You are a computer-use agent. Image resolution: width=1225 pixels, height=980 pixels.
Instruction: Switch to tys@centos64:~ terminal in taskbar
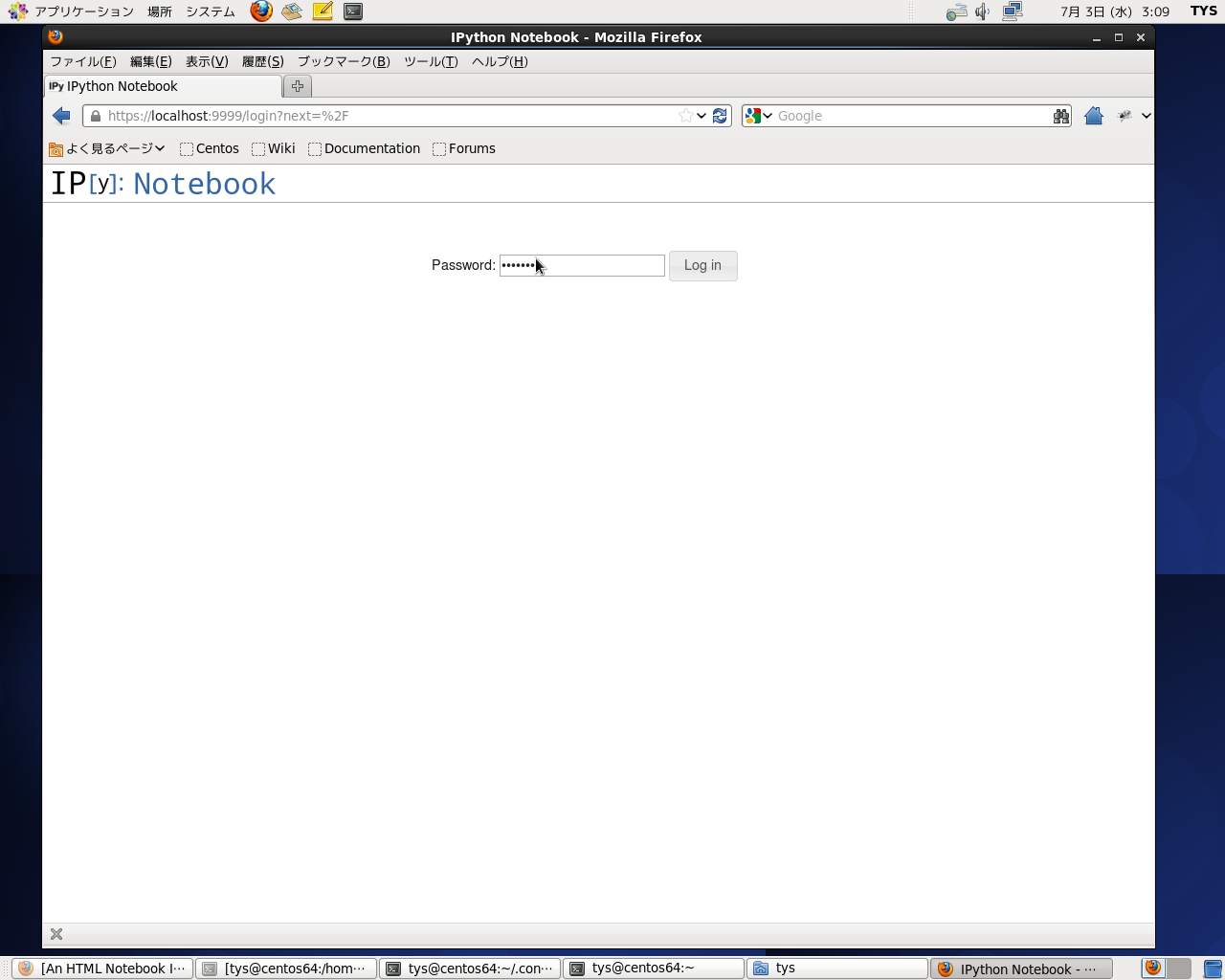[653, 969]
